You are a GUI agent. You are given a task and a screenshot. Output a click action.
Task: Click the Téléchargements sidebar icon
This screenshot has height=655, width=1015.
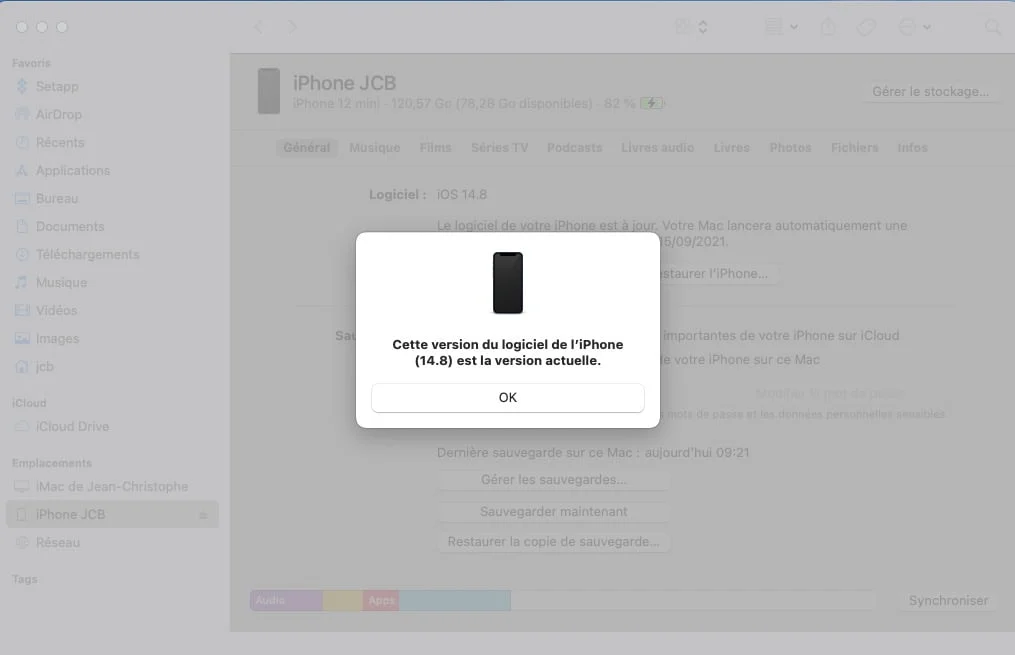(22, 254)
